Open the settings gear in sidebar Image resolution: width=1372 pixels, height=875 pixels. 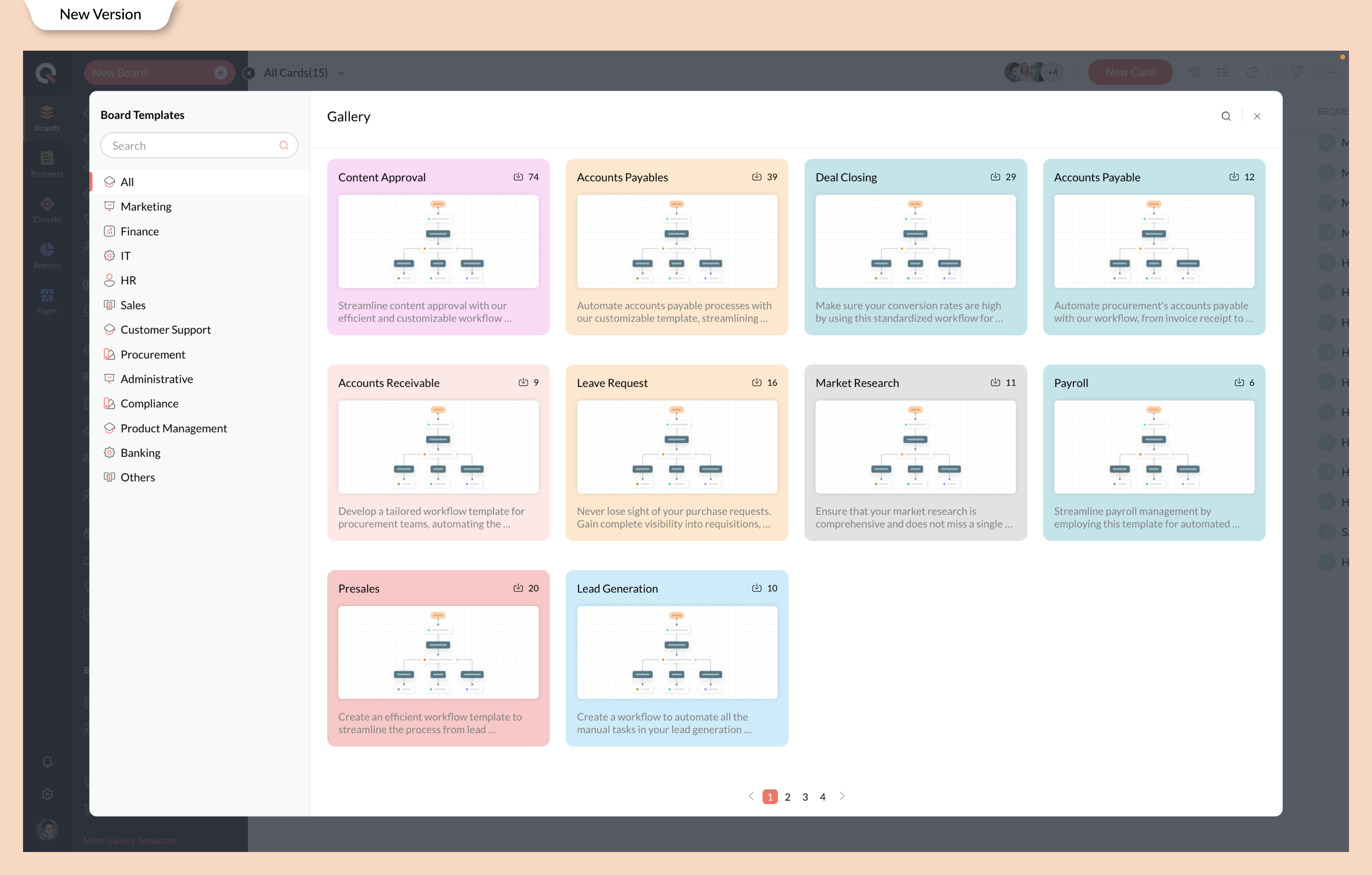[x=47, y=794]
